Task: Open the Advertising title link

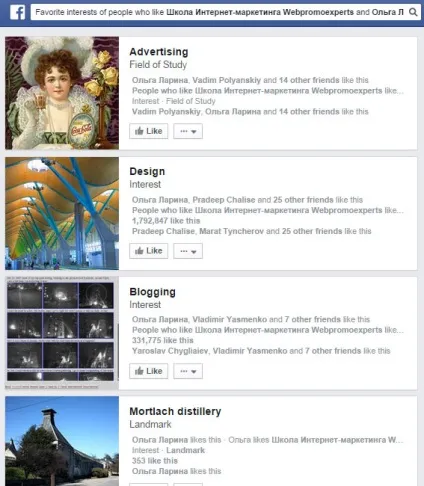Action: (x=159, y=52)
